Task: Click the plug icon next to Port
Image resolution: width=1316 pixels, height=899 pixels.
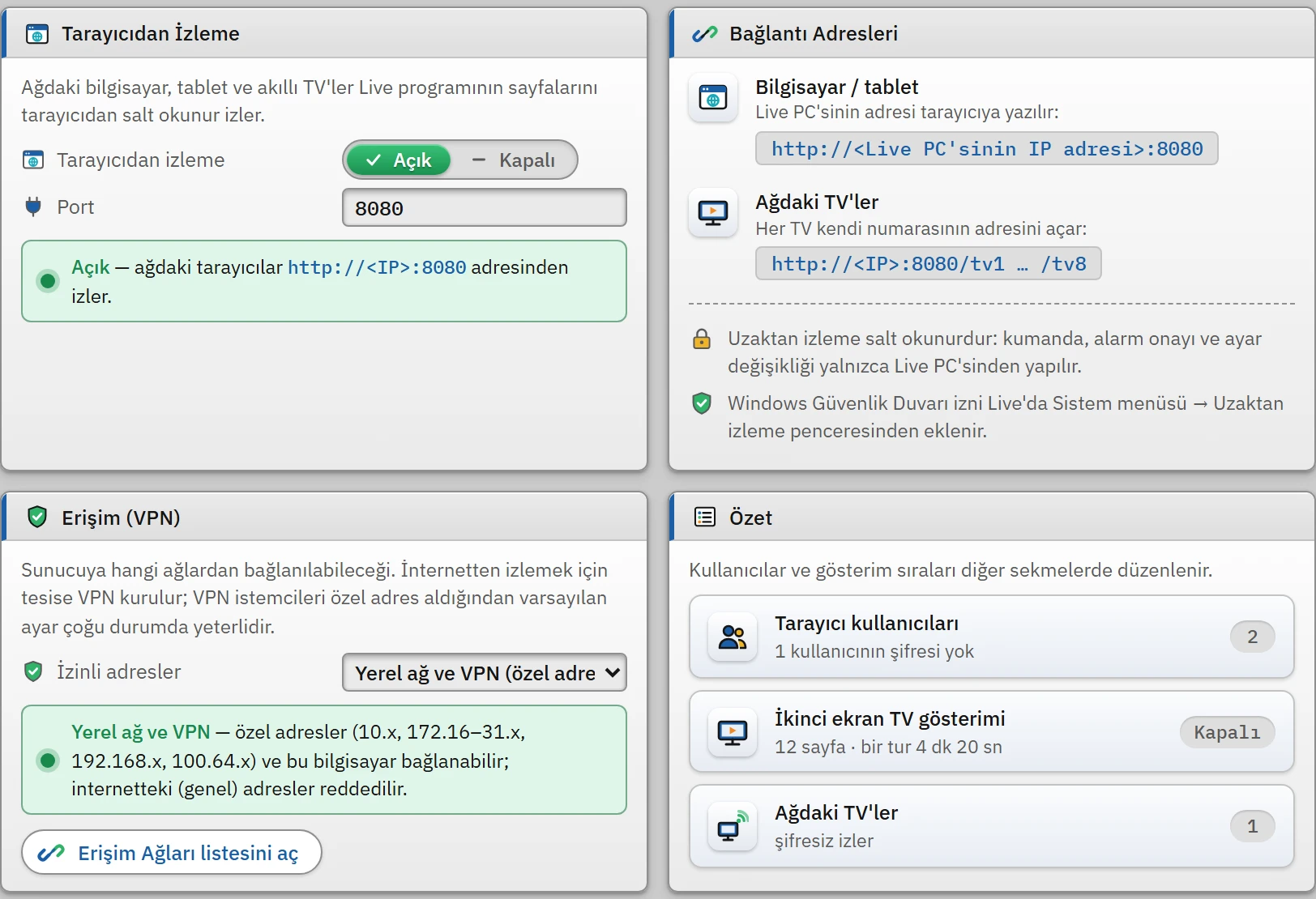Action: click(x=33, y=207)
